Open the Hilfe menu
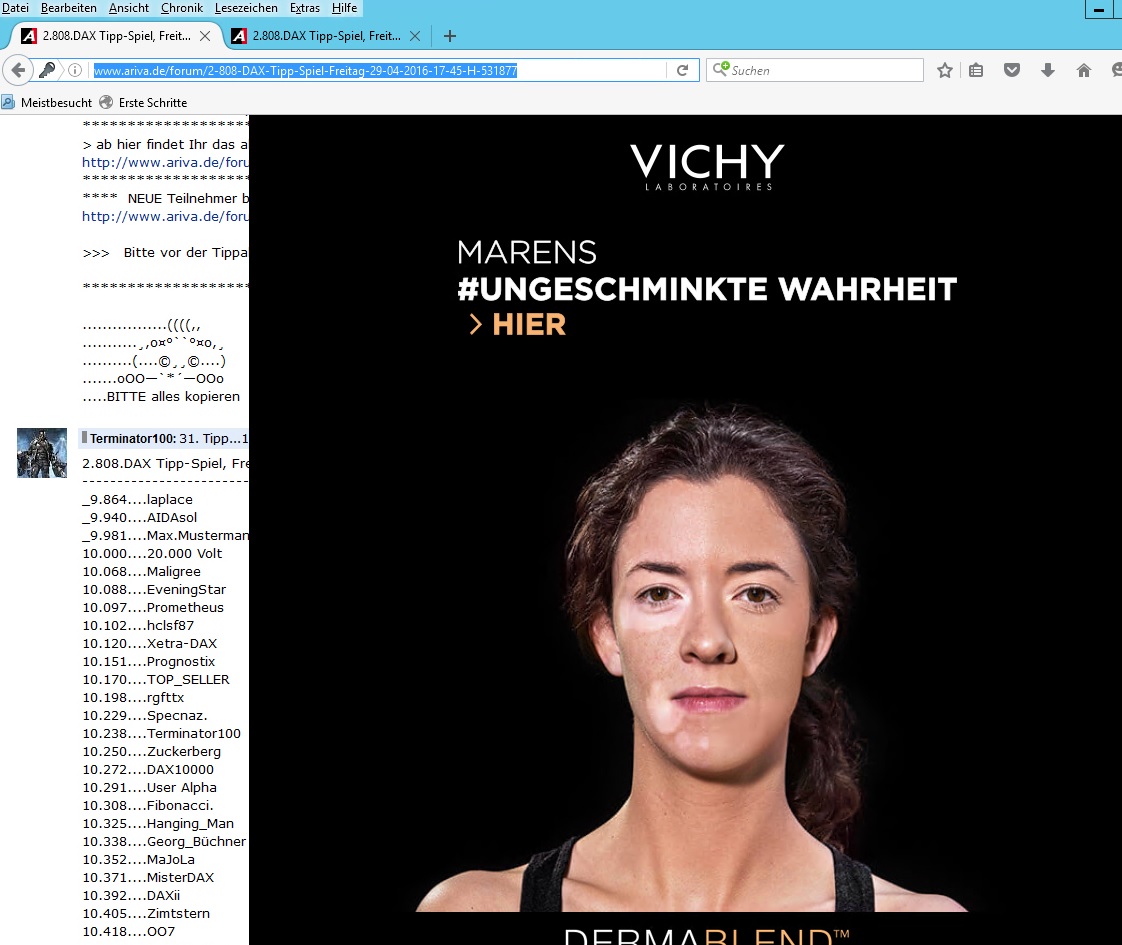The width and height of the screenshot is (1122, 945). click(x=344, y=8)
